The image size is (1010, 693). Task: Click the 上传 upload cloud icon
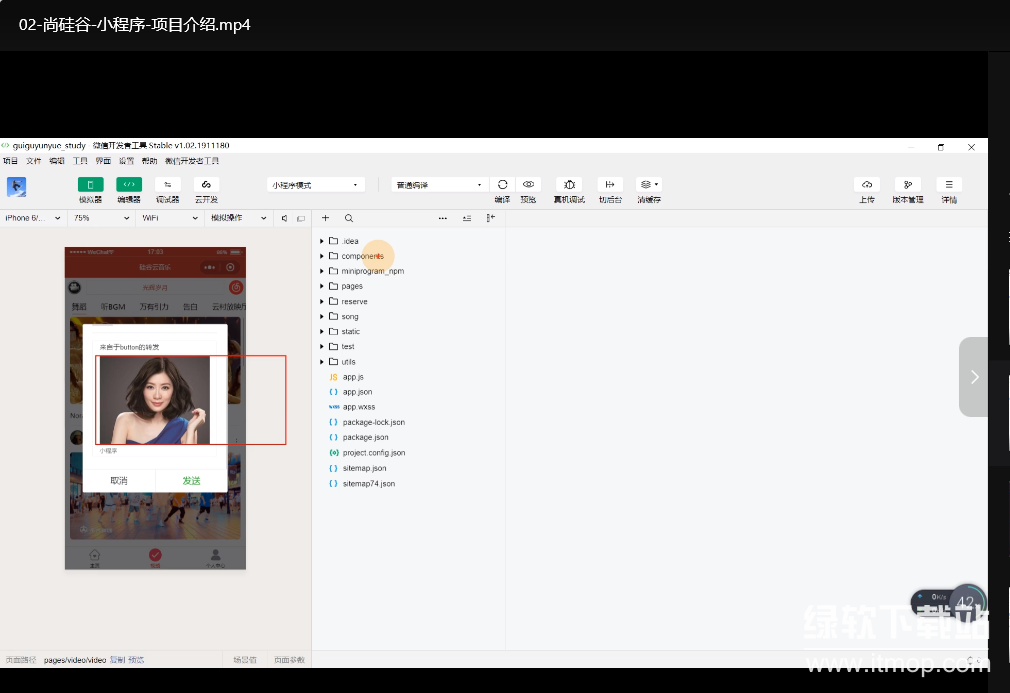(x=866, y=185)
